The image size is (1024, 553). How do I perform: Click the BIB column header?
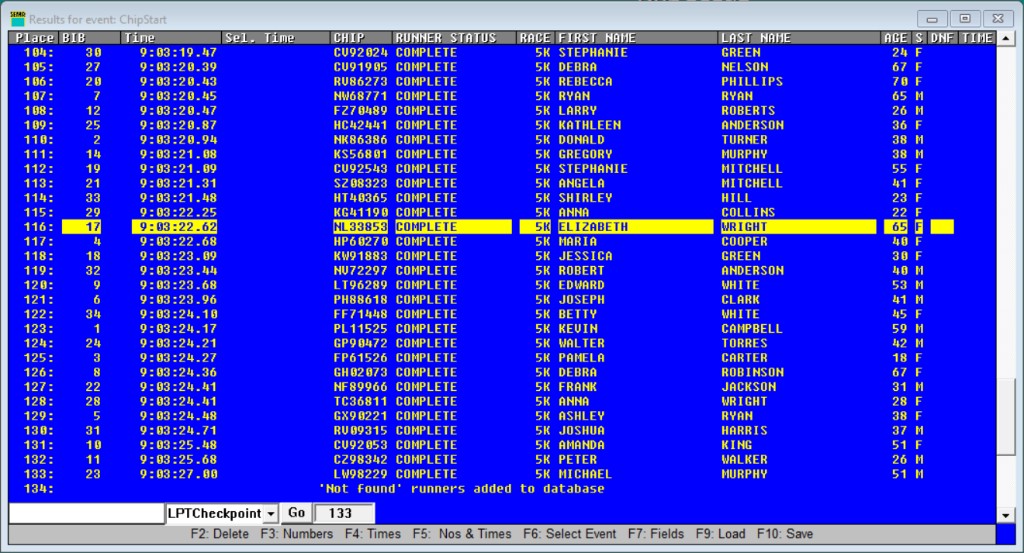point(90,38)
